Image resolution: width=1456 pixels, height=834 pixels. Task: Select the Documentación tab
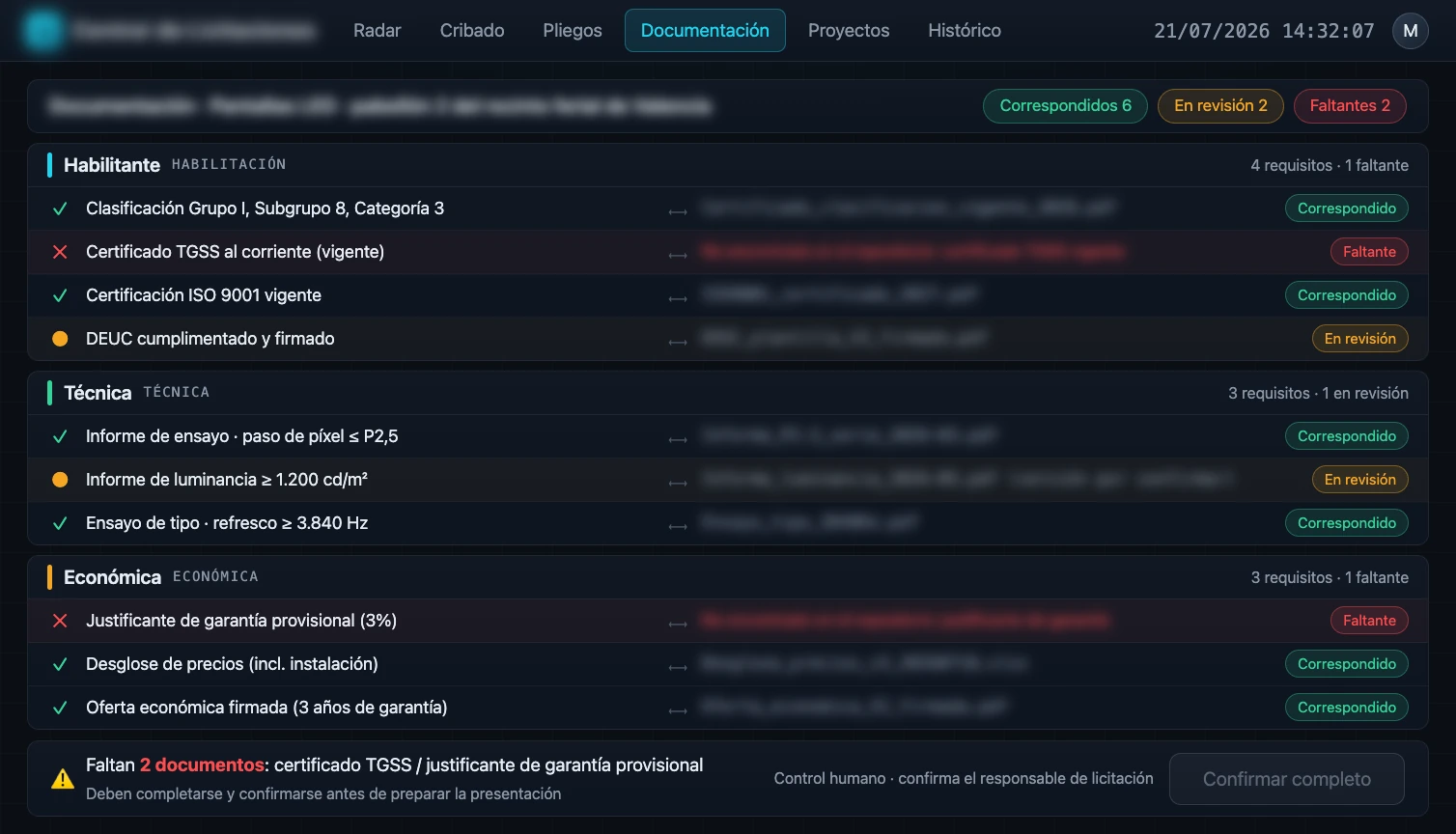click(x=705, y=30)
